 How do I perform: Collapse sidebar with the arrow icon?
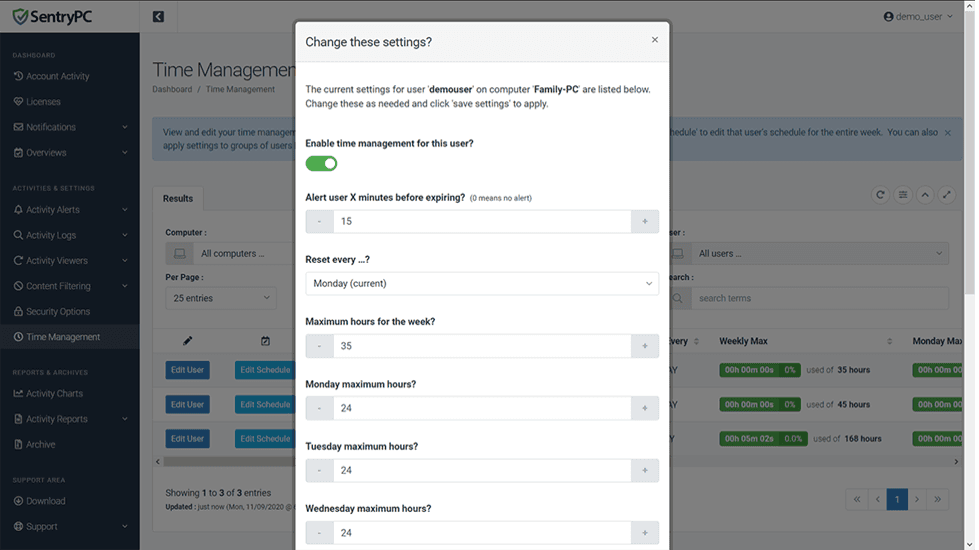tap(158, 16)
